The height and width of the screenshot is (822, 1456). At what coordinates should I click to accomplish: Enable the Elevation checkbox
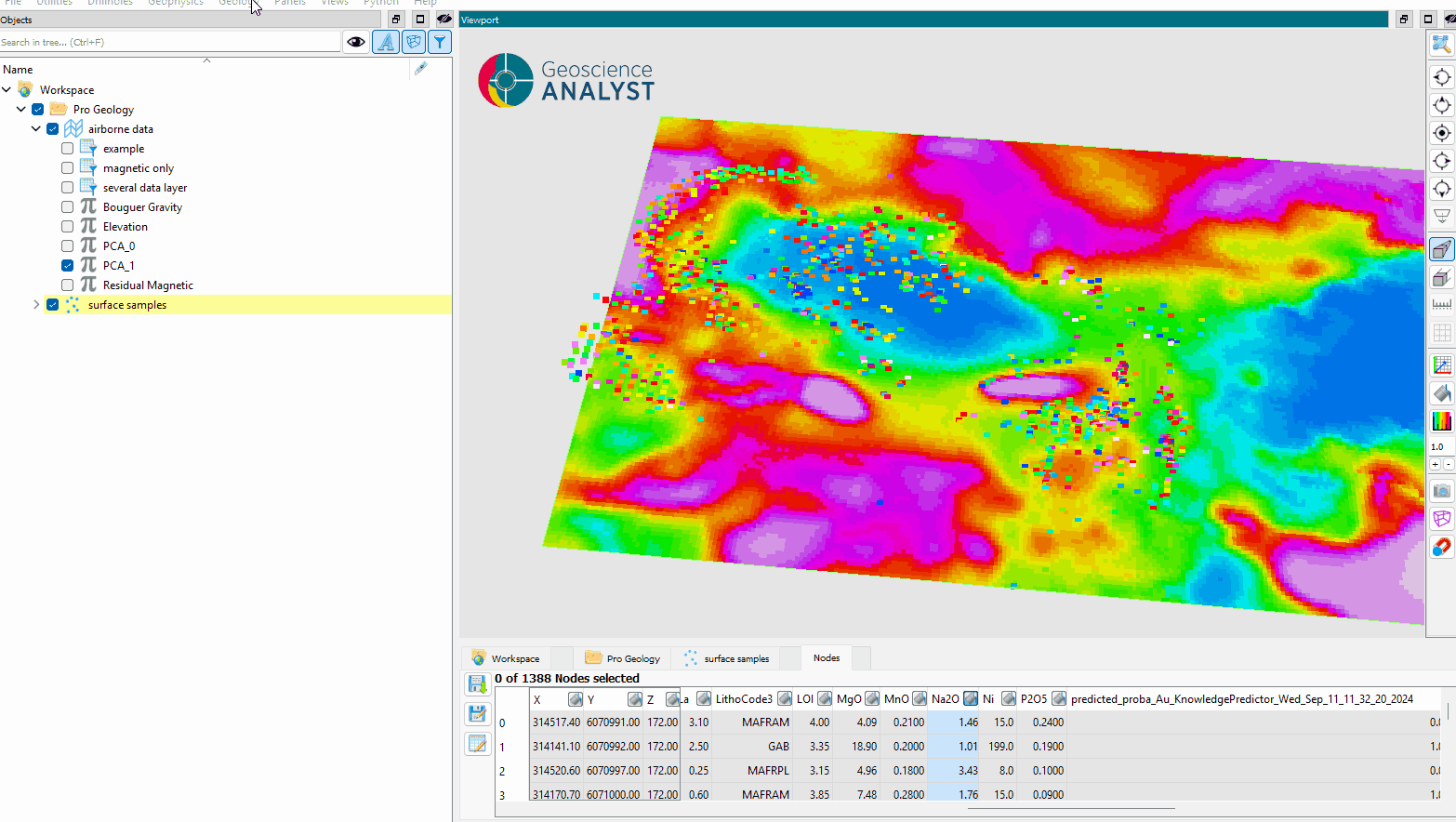click(68, 227)
